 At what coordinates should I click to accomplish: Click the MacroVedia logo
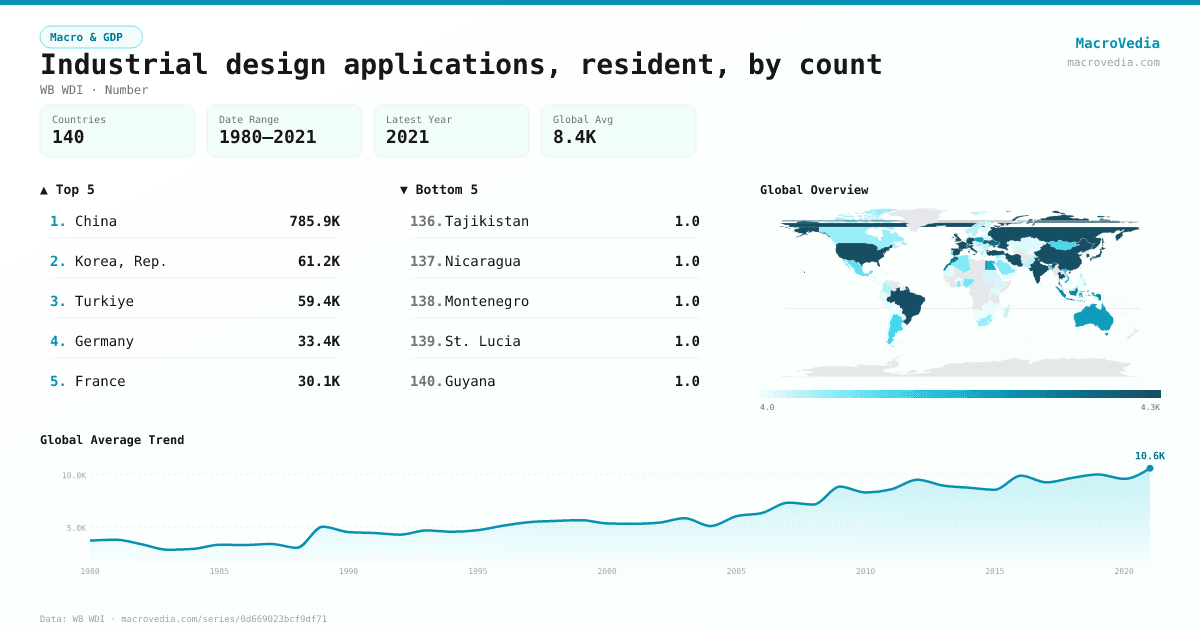coord(1117,43)
